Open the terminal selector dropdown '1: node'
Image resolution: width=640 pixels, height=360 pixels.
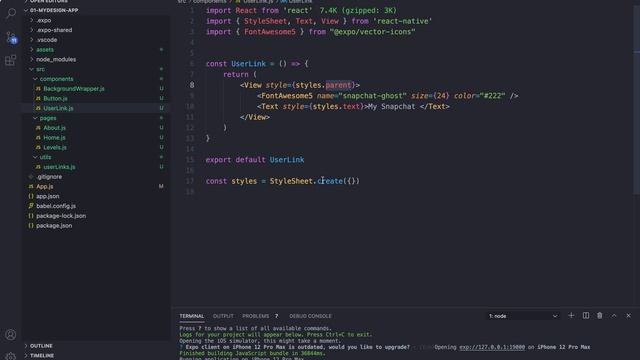pos(523,316)
